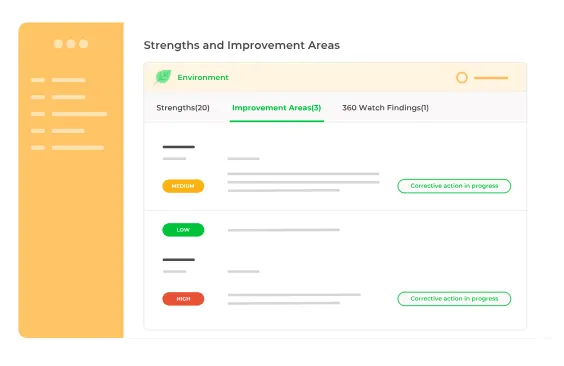Click the green LOW severity badge
Image resolution: width=564 pixels, height=366 pixels.
(x=183, y=230)
